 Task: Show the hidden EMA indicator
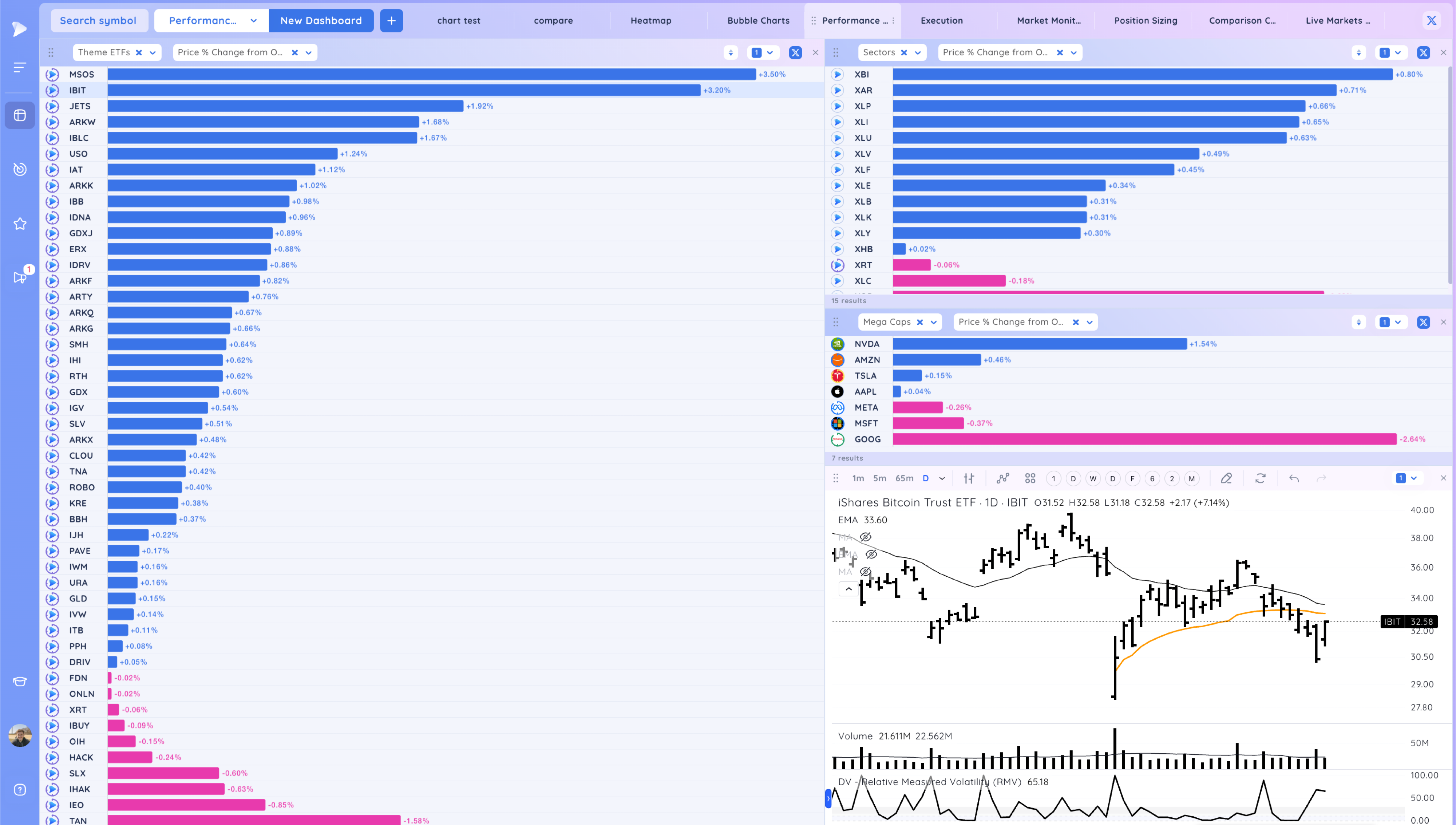(871, 554)
